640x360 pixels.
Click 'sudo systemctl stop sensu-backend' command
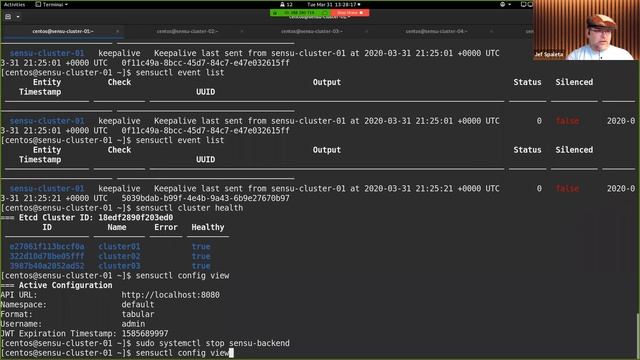click(x=213, y=343)
